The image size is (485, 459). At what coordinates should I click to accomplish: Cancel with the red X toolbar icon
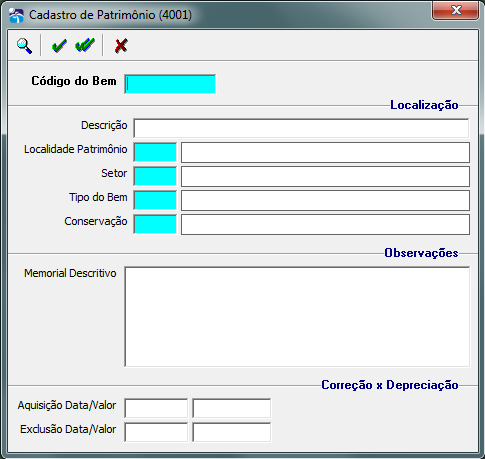121,46
